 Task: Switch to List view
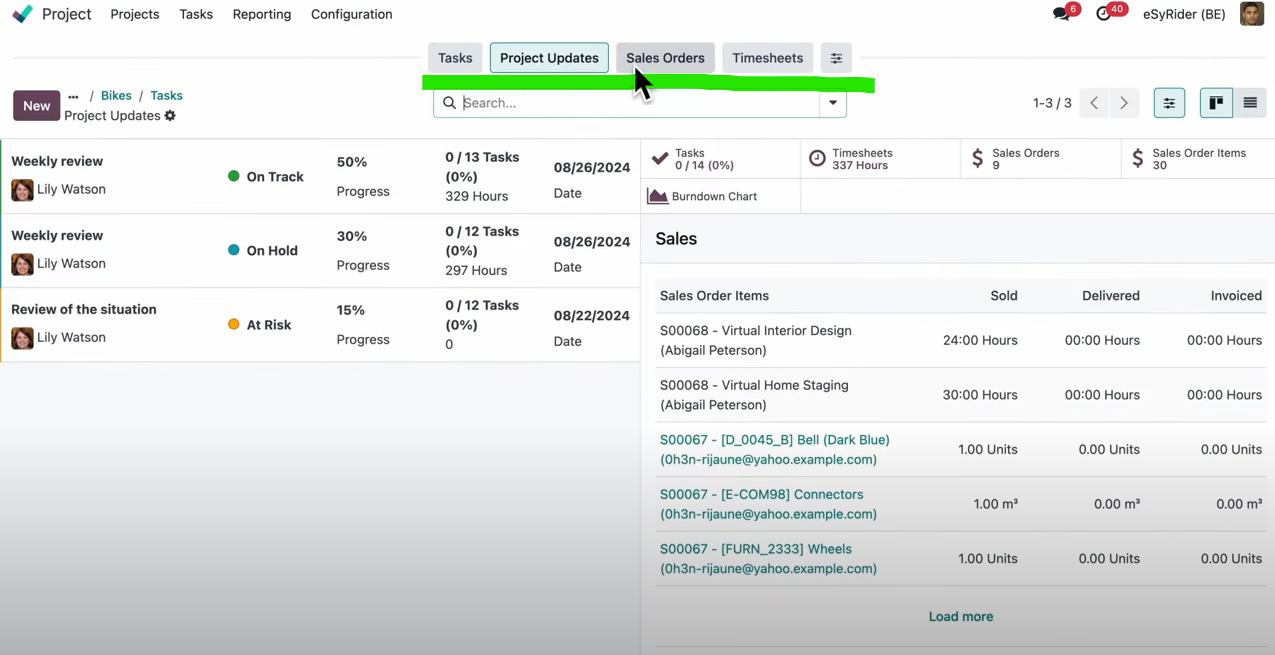[x=1250, y=102]
